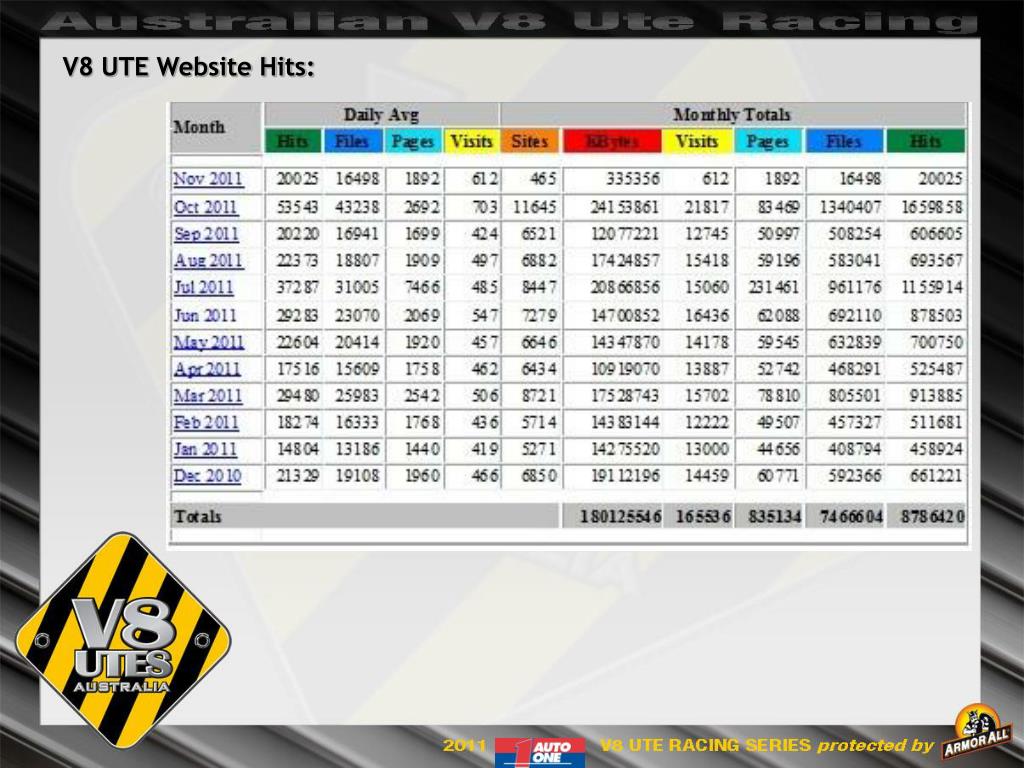Click Nov 2011 KBytes value 335356
This screenshot has height=768, width=1024.
coord(633,179)
